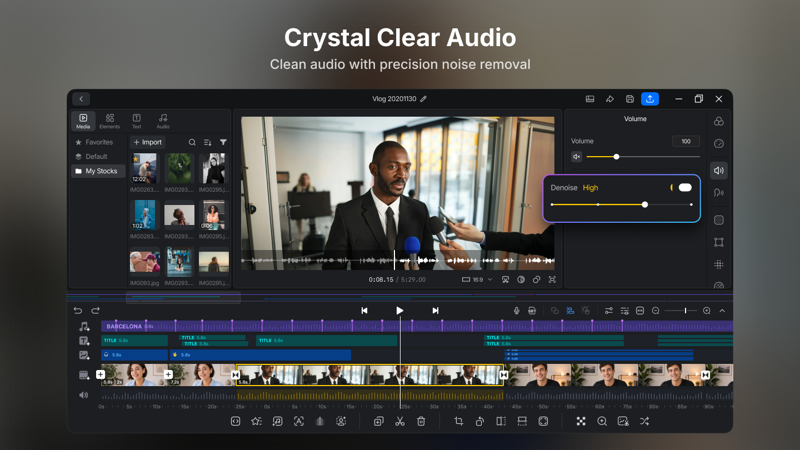Image resolution: width=800 pixels, height=450 pixels.
Task: Click the Import button
Action: pyautogui.click(x=147, y=142)
